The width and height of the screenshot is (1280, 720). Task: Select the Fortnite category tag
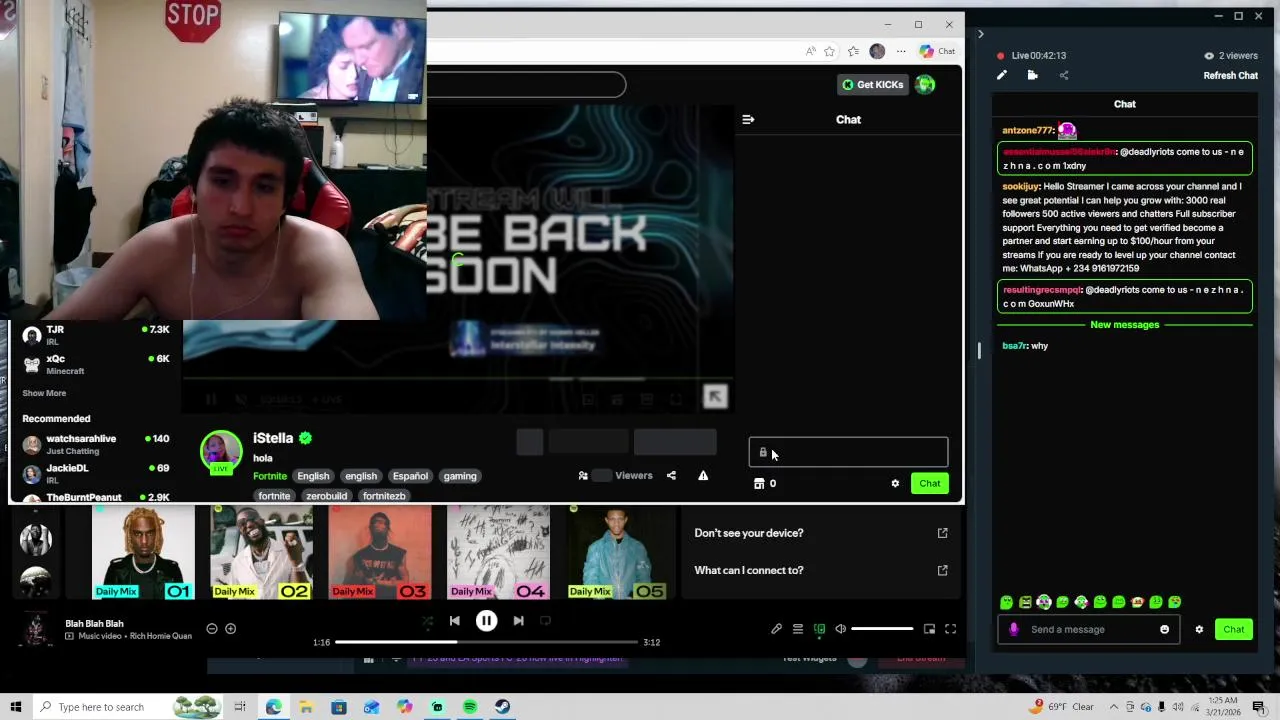pyautogui.click(x=269, y=476)
